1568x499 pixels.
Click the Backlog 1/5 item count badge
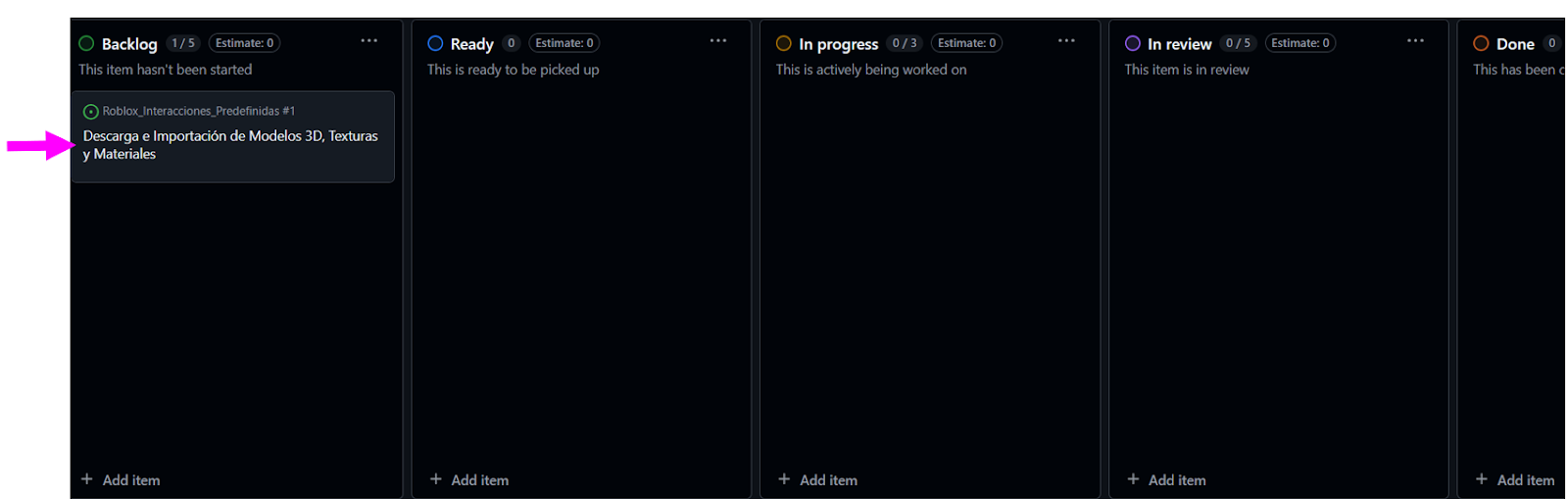[183, 43]
